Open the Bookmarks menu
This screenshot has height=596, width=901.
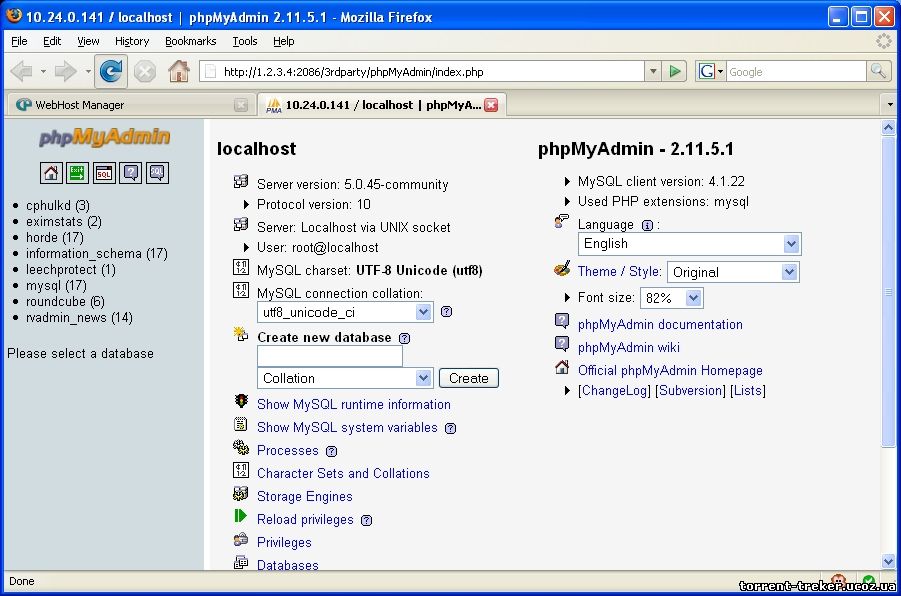190,41
